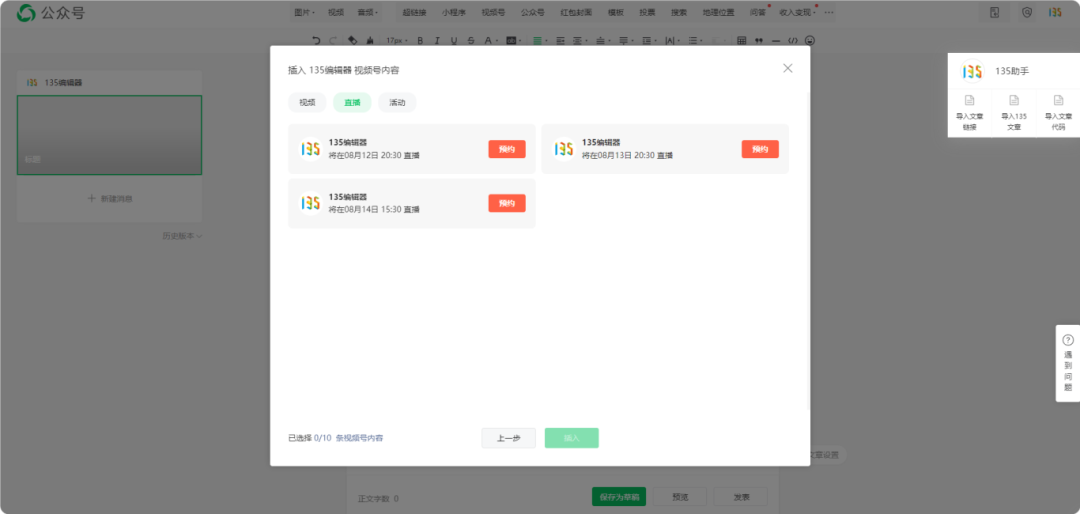
Task: Click the 预览 button
Action: click(x=680, y=497)
